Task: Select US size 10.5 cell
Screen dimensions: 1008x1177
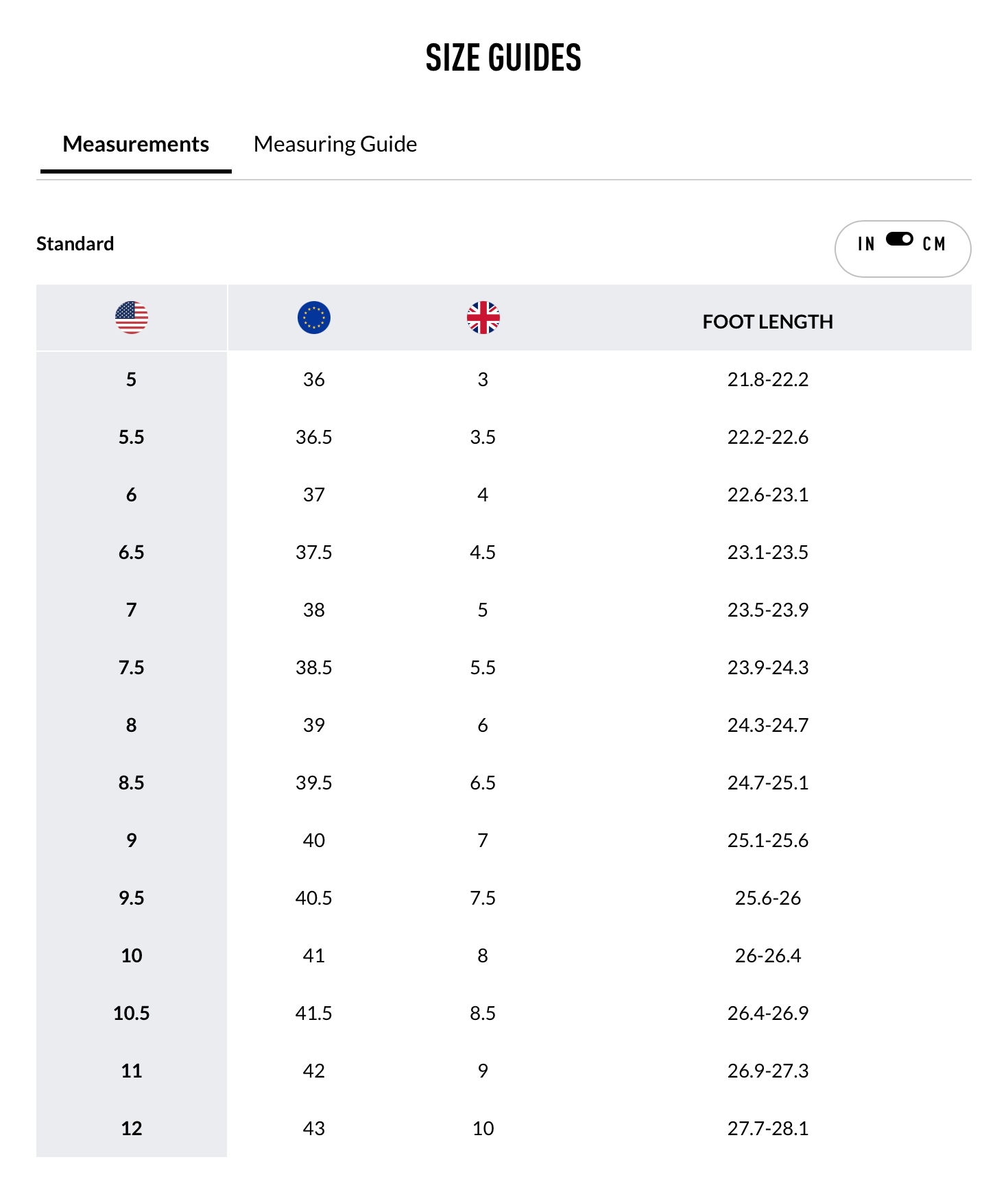Action: coord(132,1013)
